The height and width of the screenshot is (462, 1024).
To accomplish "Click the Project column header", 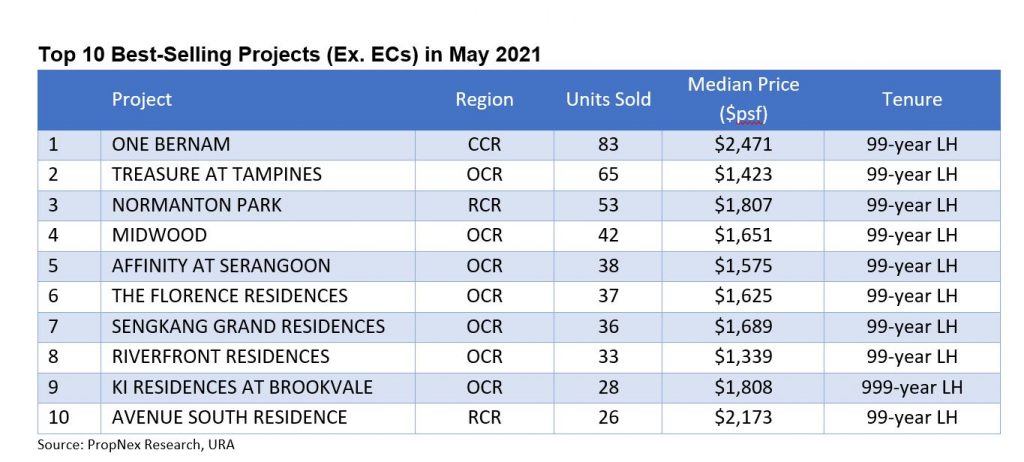I will click(142, 100).
